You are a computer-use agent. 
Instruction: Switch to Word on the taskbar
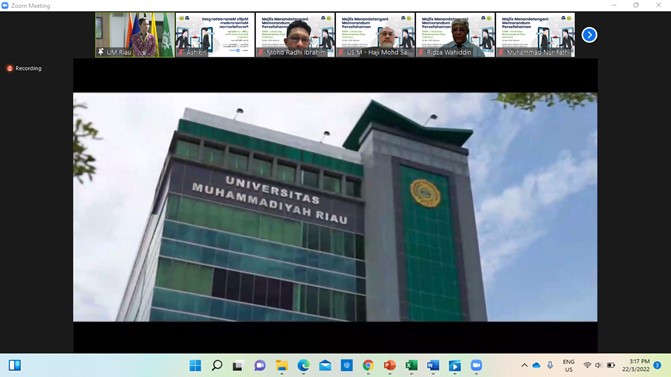click(433, 365)
